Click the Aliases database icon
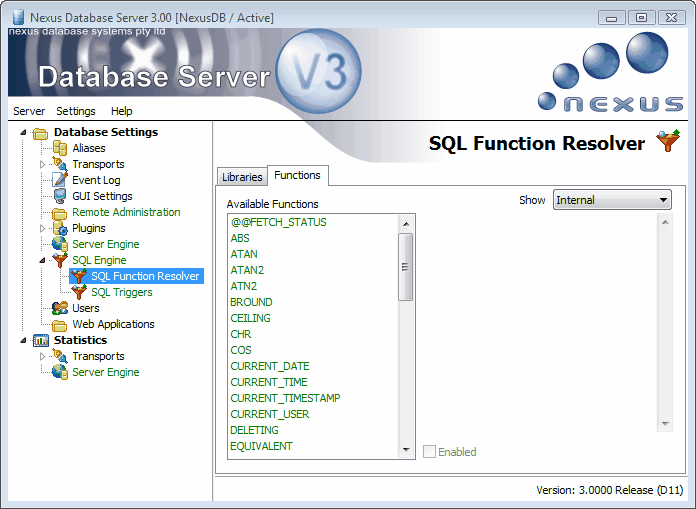 [x=59, y=148]
